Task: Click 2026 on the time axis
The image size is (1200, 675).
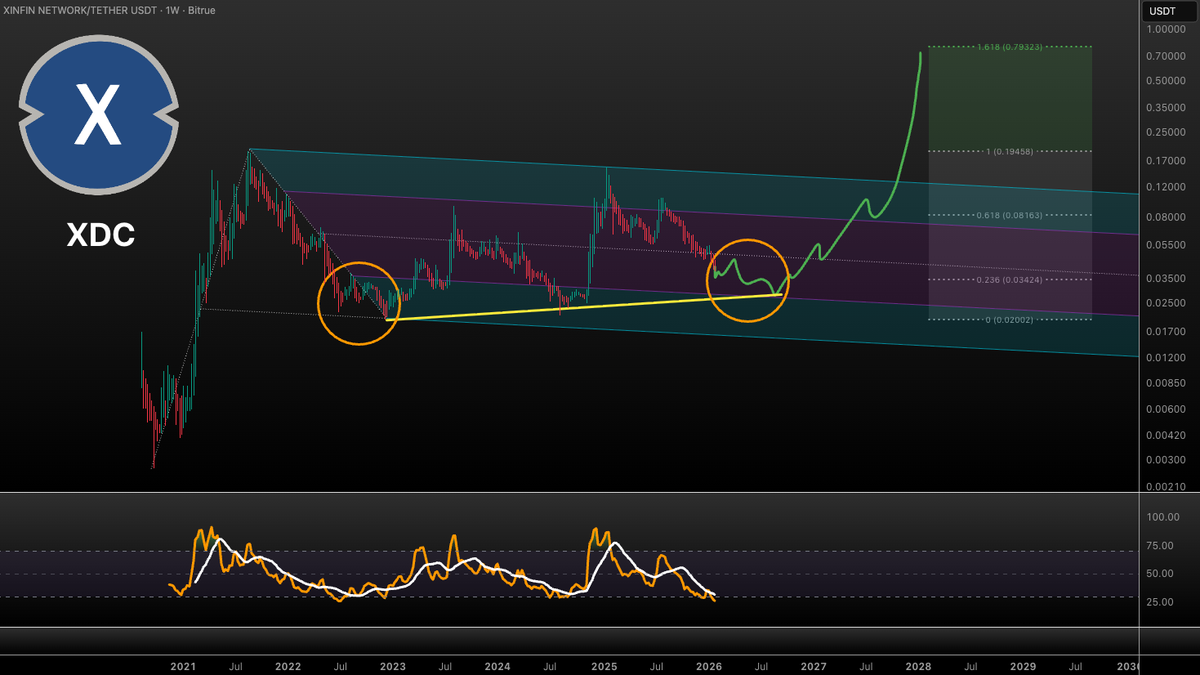Action: [x=708, y=665]
